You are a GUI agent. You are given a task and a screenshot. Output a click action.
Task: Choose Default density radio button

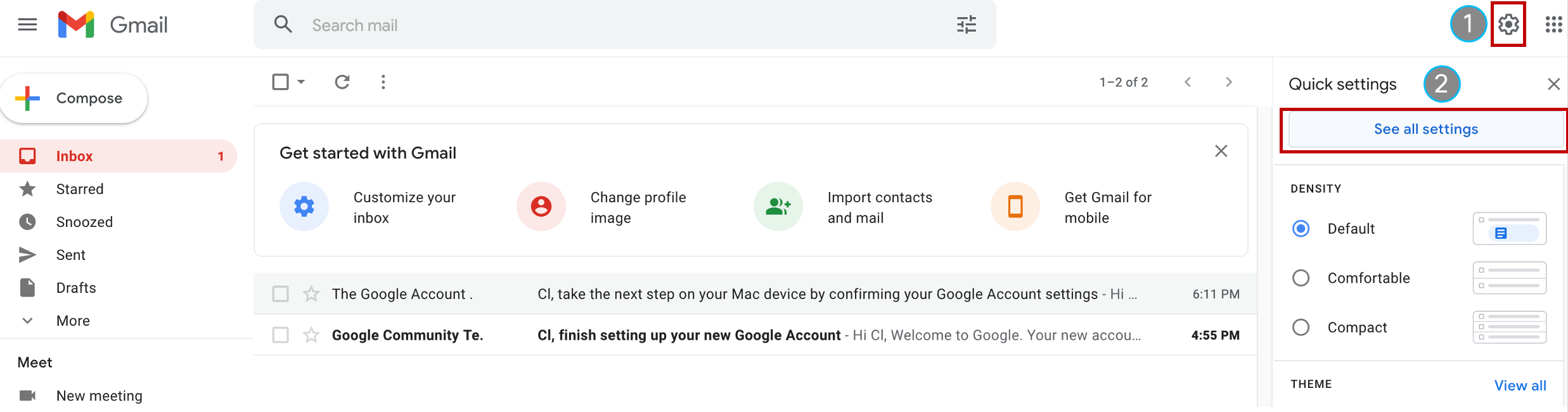(1301, 228)
